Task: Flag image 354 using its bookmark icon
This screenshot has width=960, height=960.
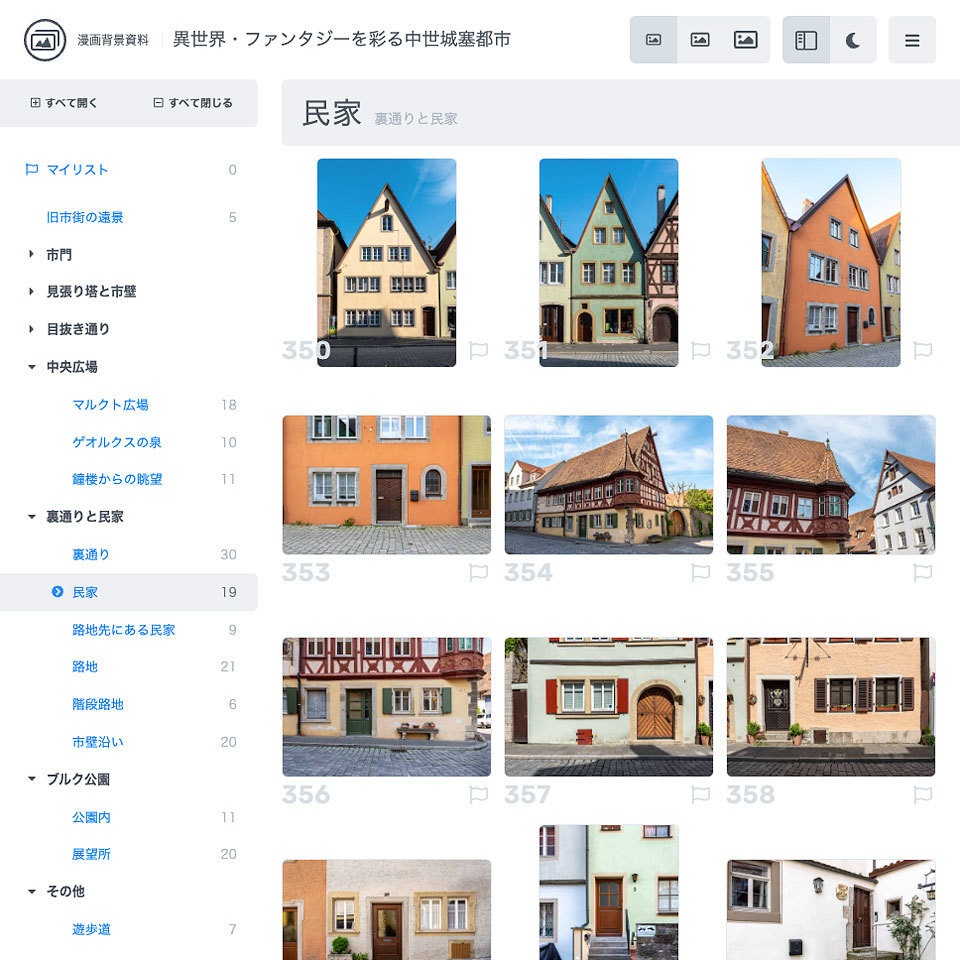Action: [x=701, y=573]
